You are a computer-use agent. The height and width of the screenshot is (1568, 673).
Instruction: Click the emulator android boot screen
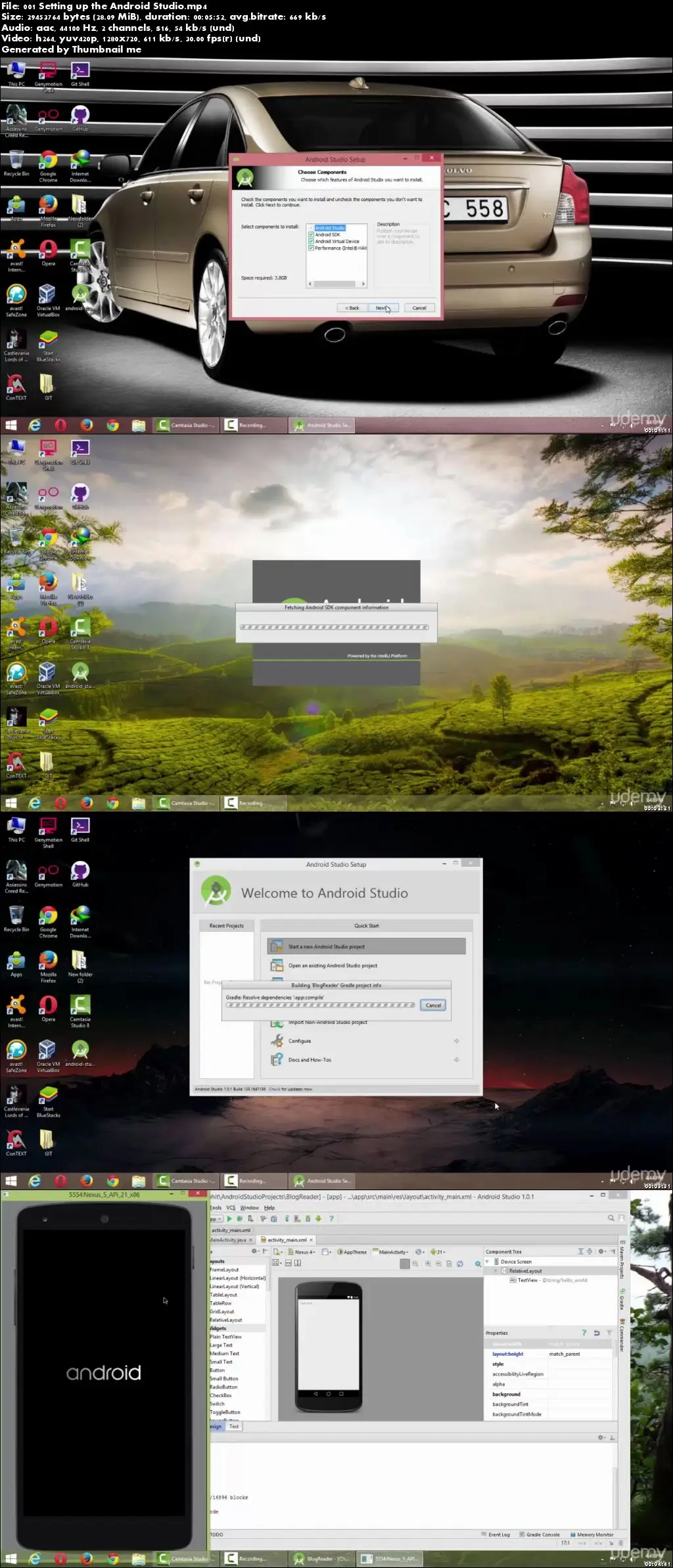(x=104, y=1373)
